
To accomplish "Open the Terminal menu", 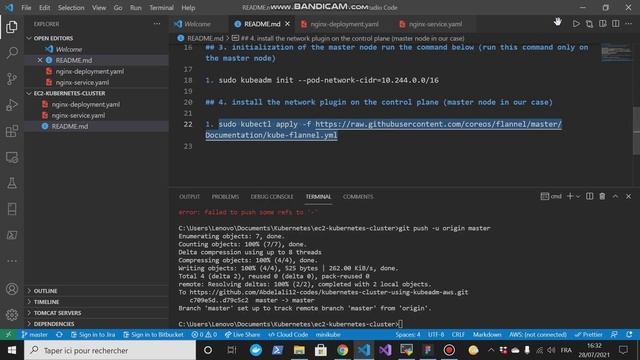I will (x=161, y=8).
